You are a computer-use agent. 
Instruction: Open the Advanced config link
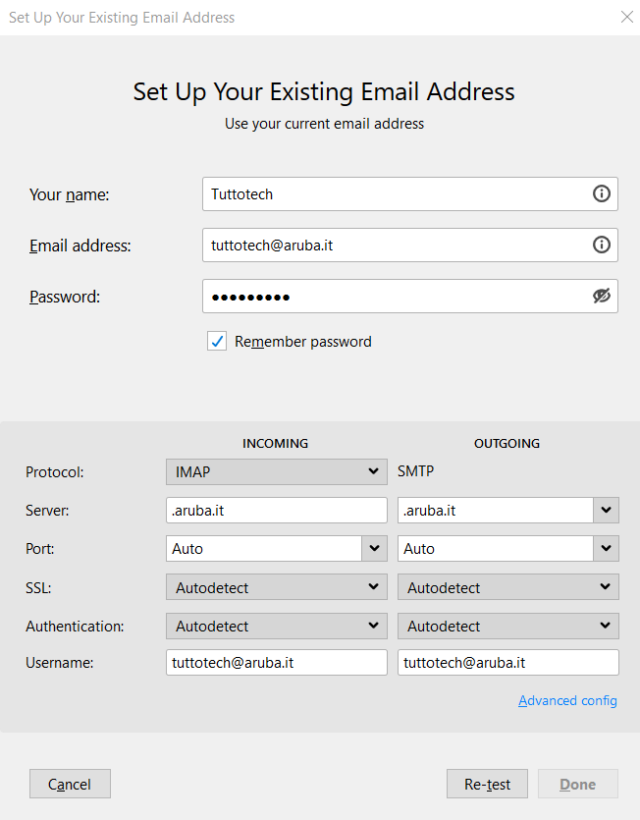pyautogui.click(x=567, y=700)
